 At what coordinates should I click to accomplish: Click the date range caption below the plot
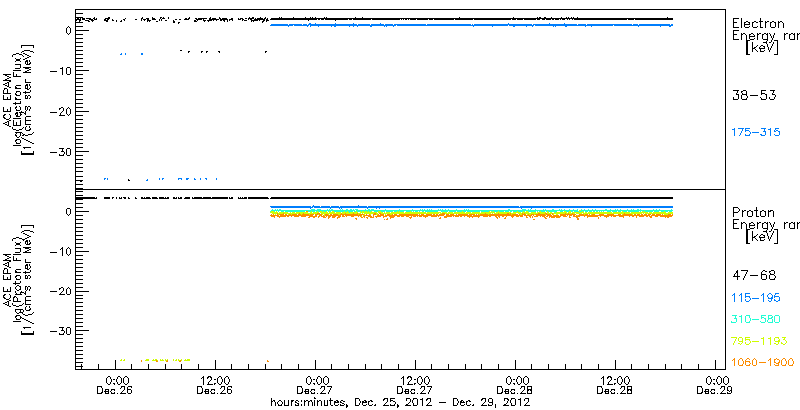click(400, 402)
